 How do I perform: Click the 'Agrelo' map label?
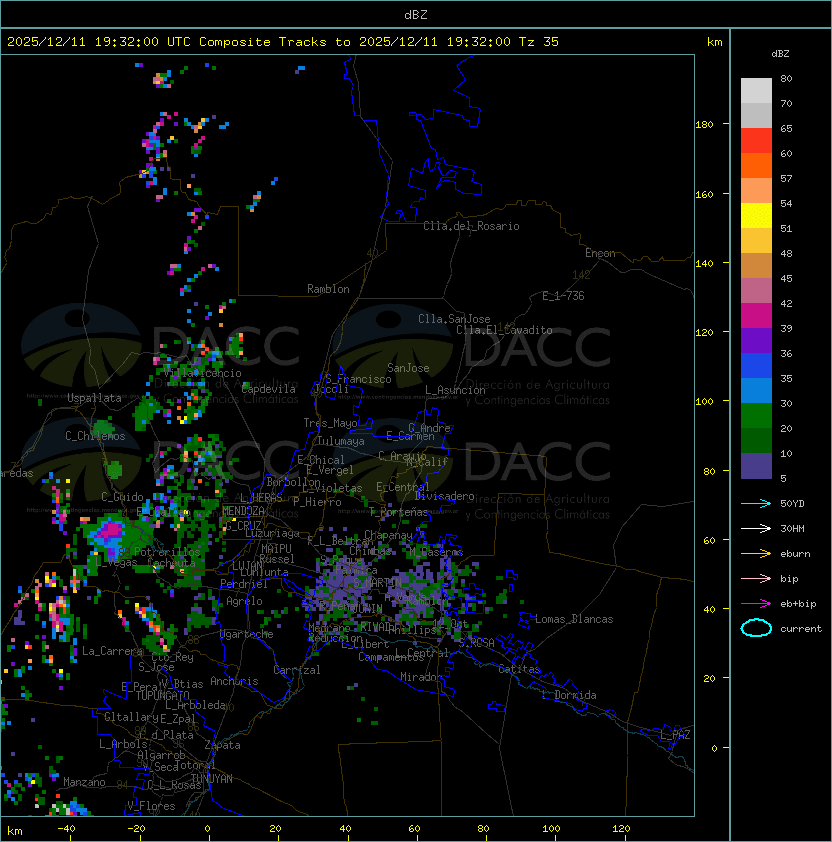point(244,601)
